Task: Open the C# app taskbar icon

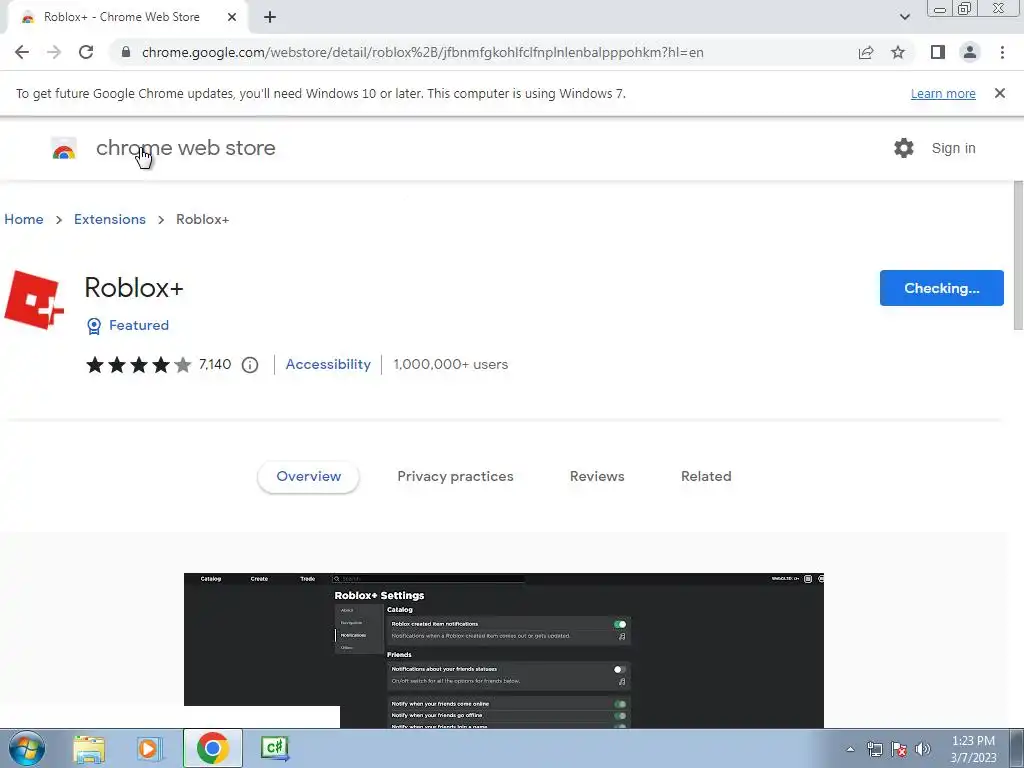Action: click(274, 748)
